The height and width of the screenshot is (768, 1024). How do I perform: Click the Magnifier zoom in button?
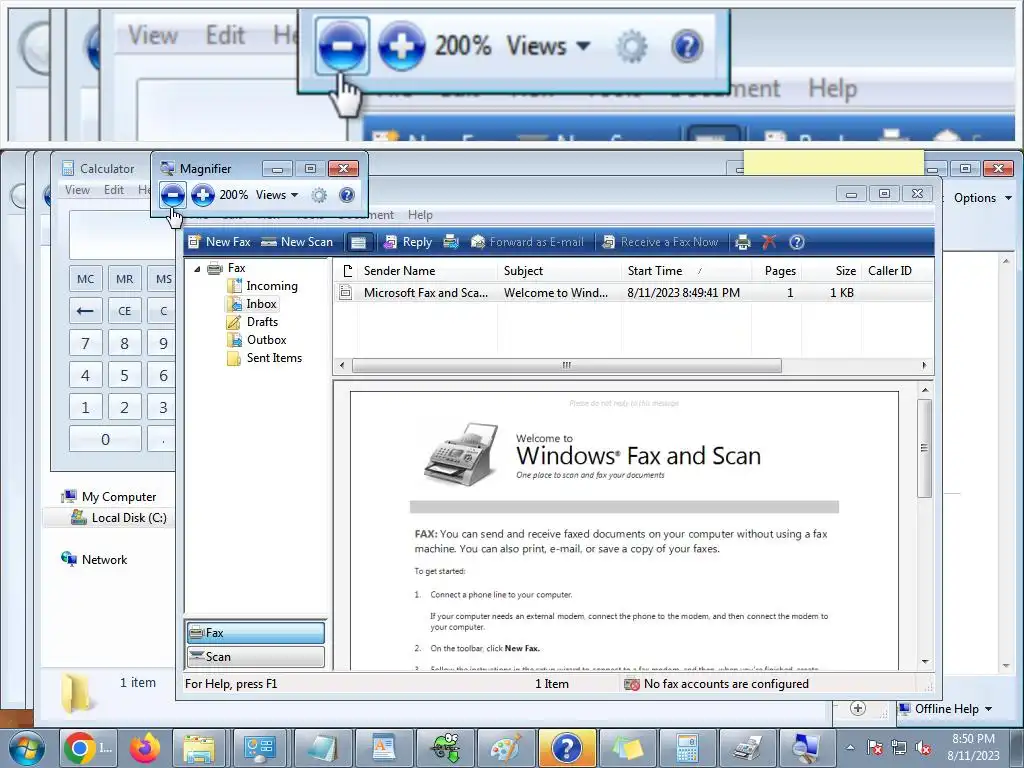203,195
